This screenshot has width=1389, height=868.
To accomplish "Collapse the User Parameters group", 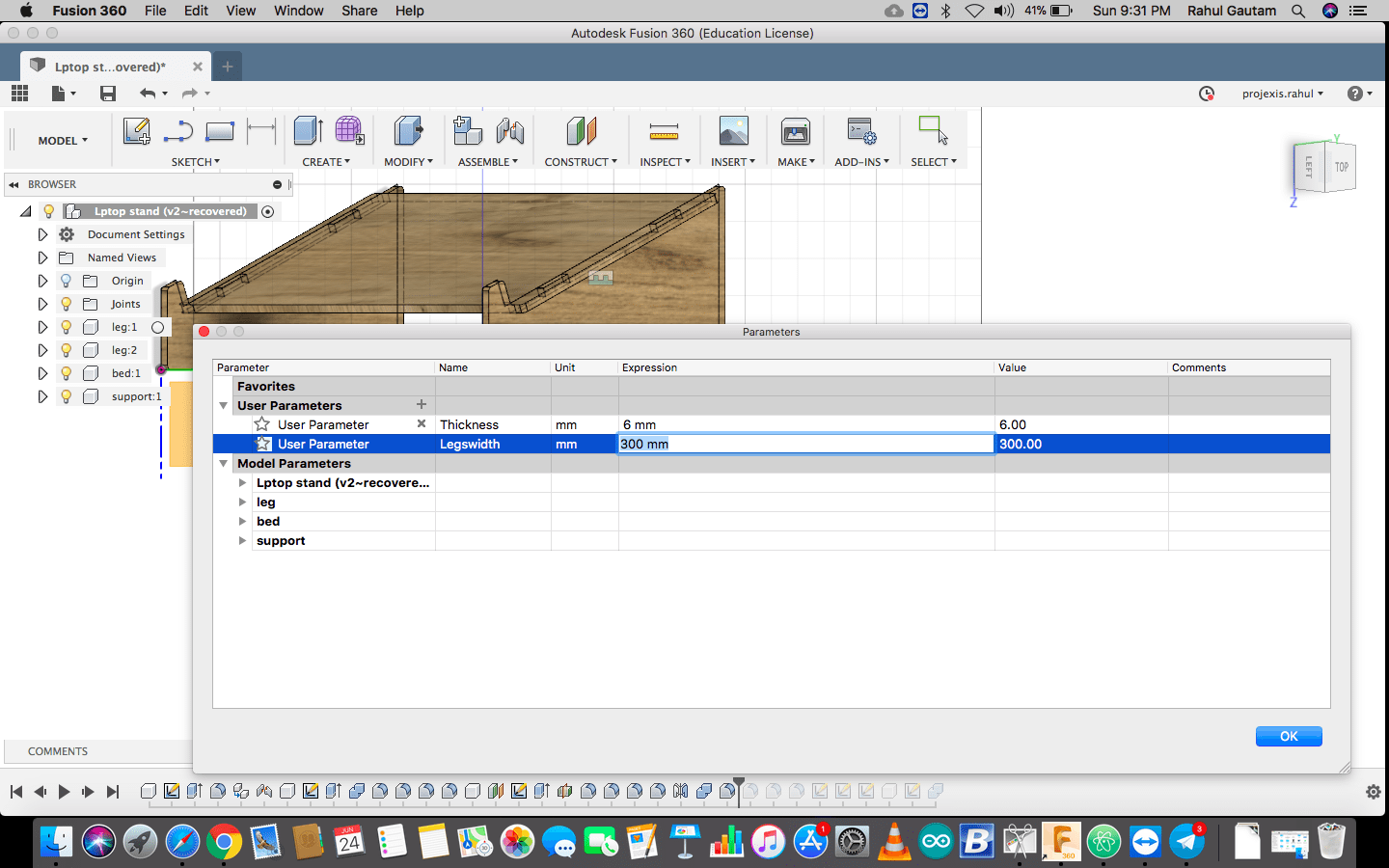I will (224, 406).
